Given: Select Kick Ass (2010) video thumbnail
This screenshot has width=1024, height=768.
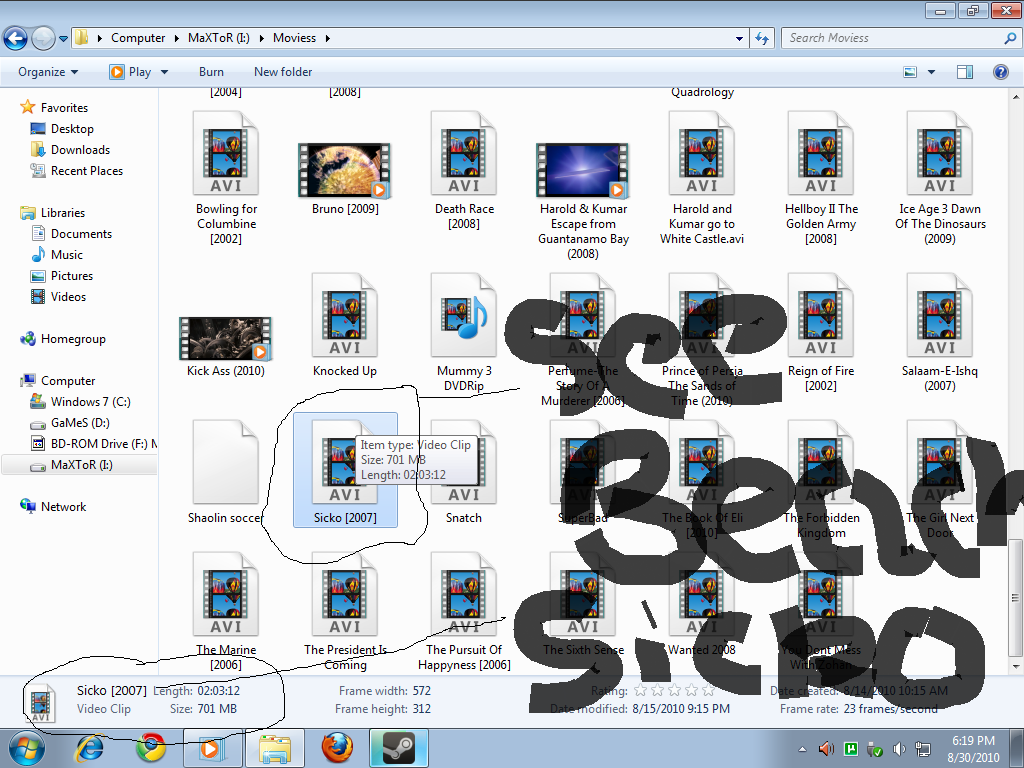Looking at the screenshot, I should click(226, 340).
